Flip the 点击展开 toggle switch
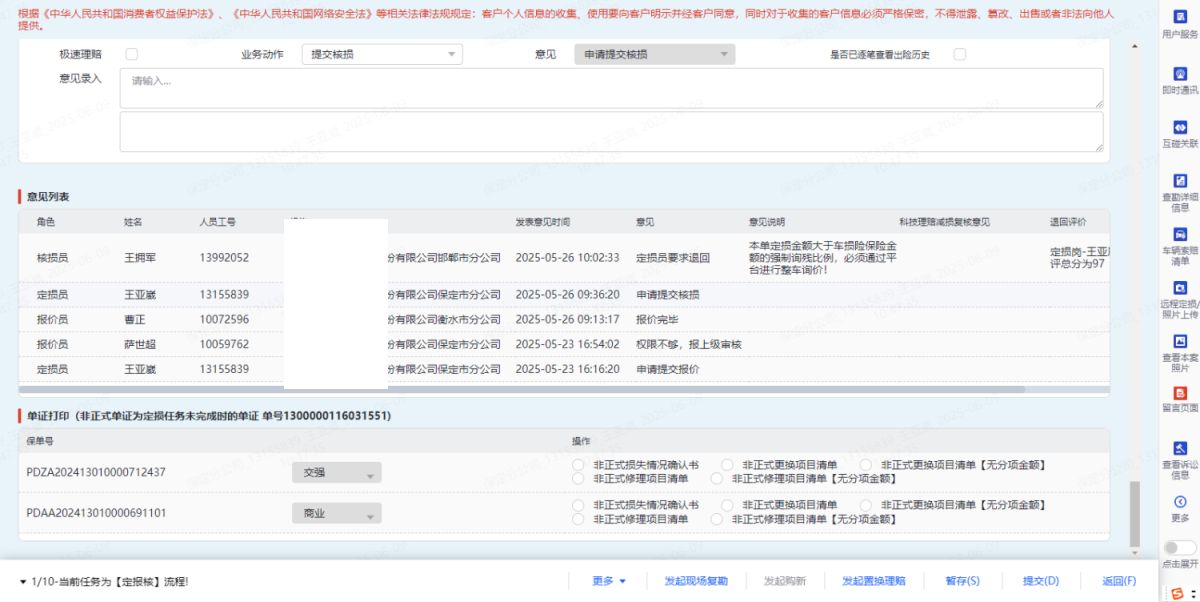 click(x=1180, y=547)
